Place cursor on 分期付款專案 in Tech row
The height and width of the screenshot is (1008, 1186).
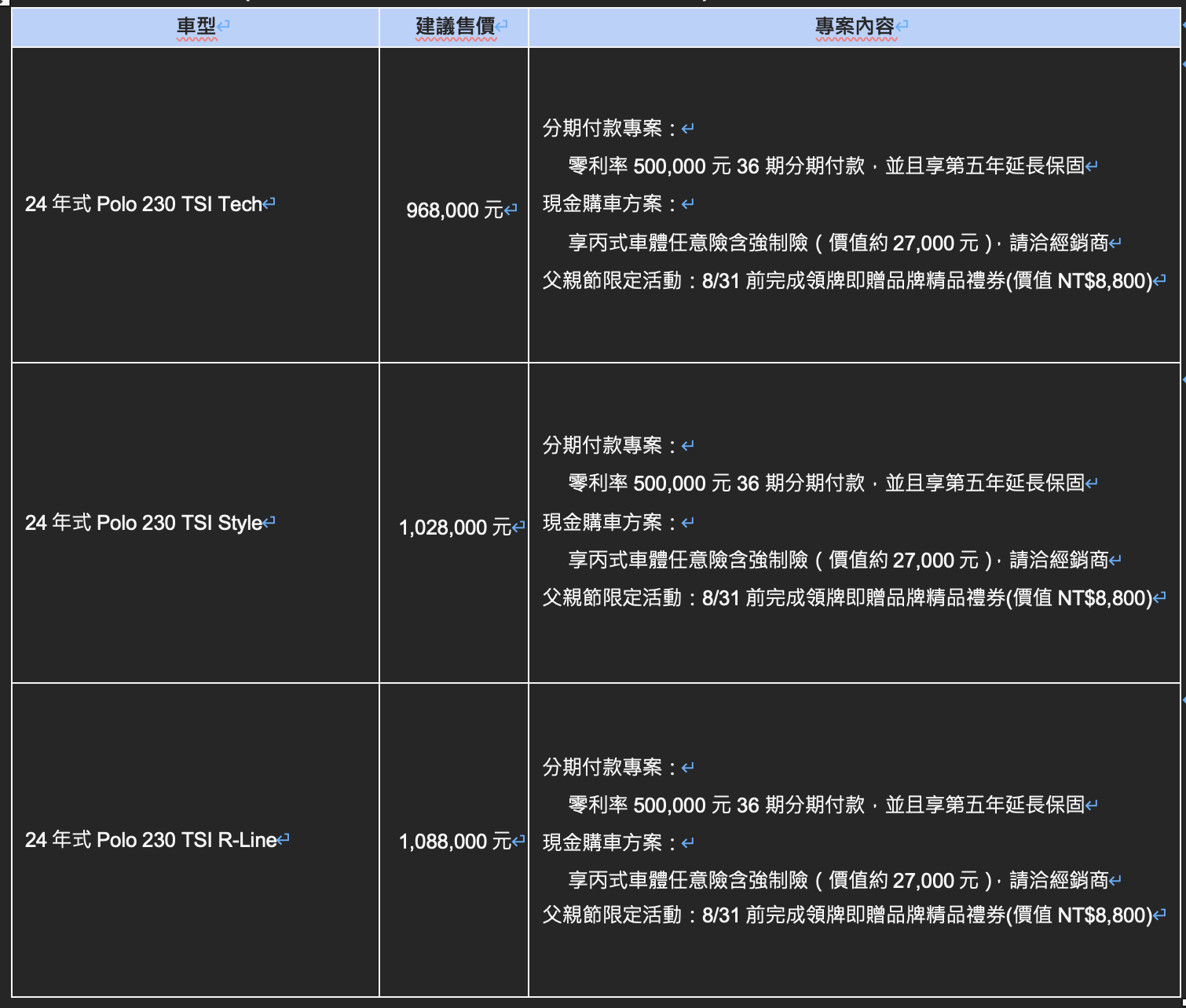[x=602, y=128]
